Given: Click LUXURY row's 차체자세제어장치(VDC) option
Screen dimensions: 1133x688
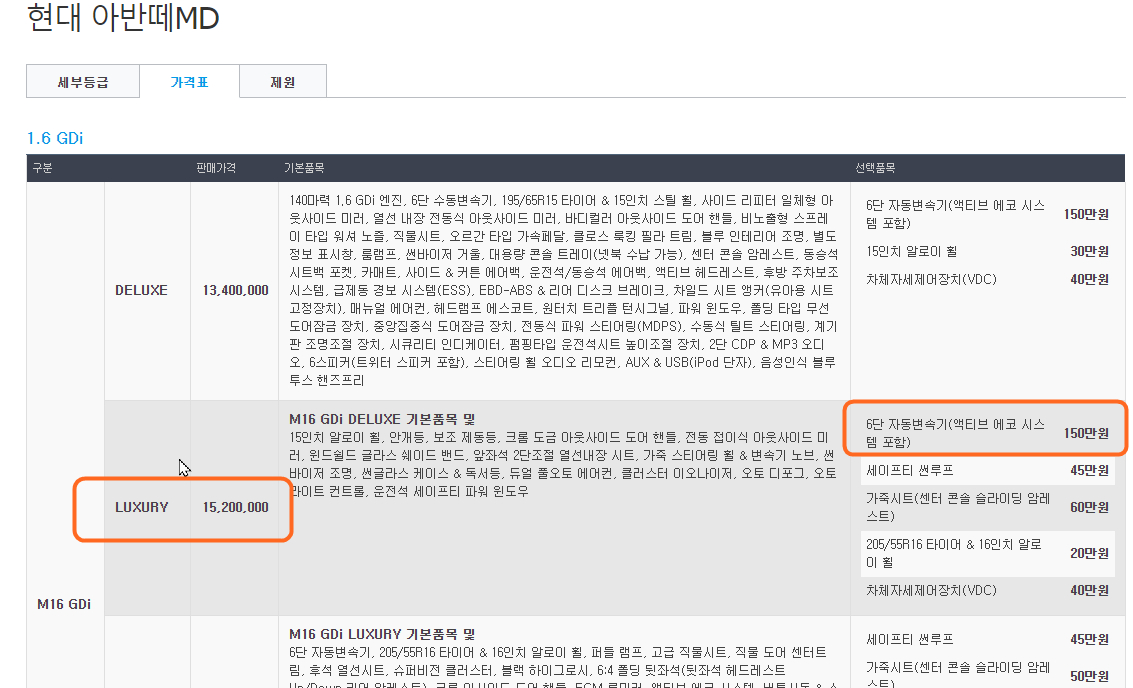Looking at the screenshot, I should pyautogui.click(x=931, y=590).
